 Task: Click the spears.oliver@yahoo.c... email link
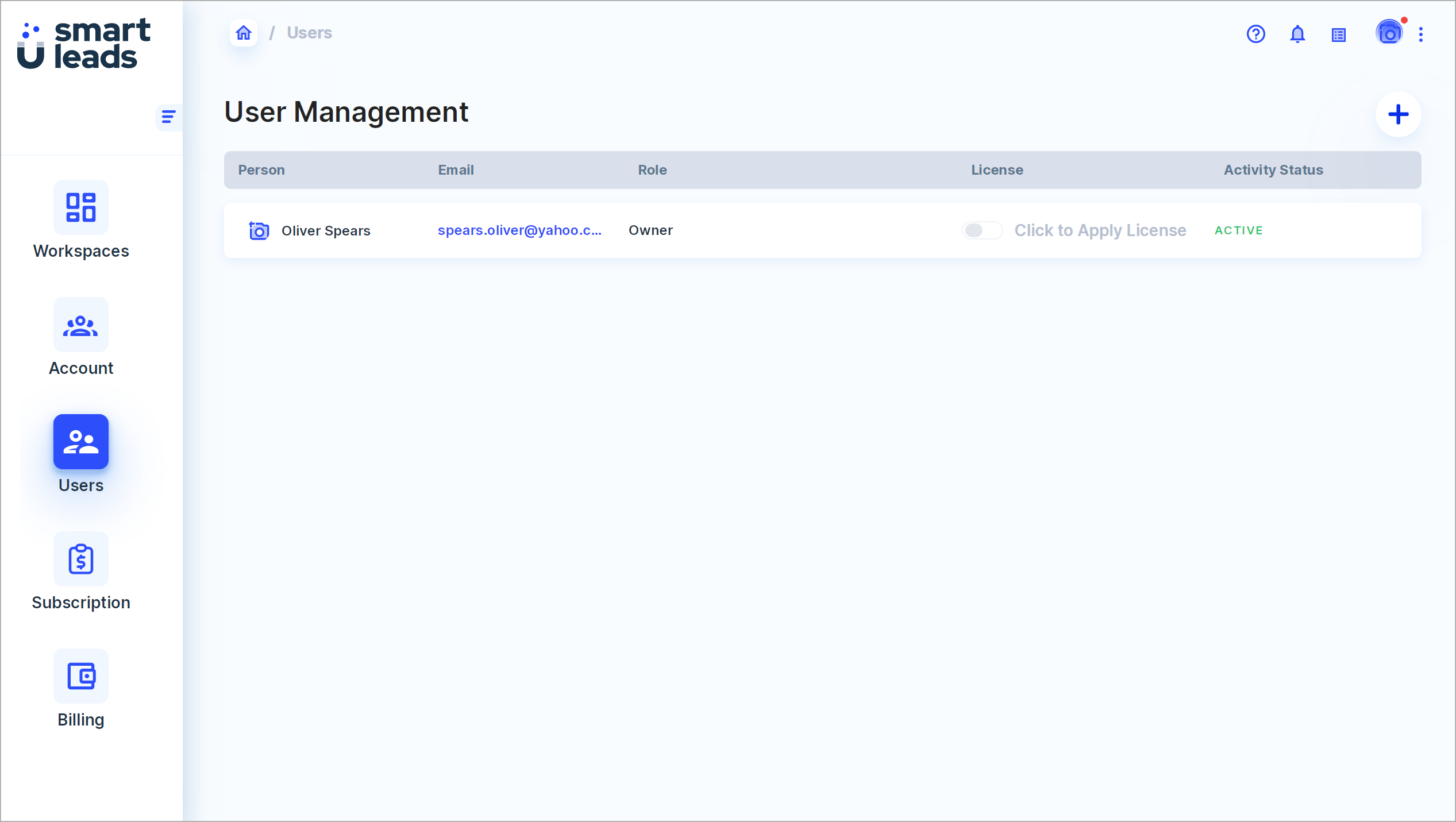pyautogui.click(x=519, y=230)
